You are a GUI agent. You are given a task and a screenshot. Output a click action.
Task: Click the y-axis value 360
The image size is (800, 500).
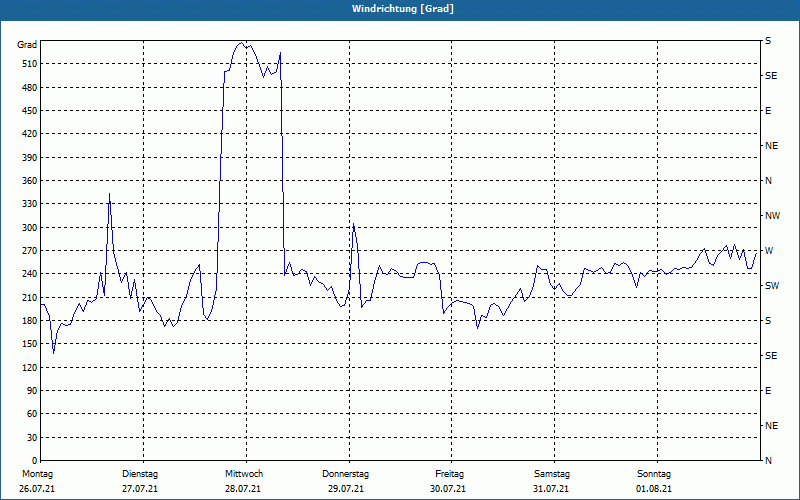tap(30, 181)
